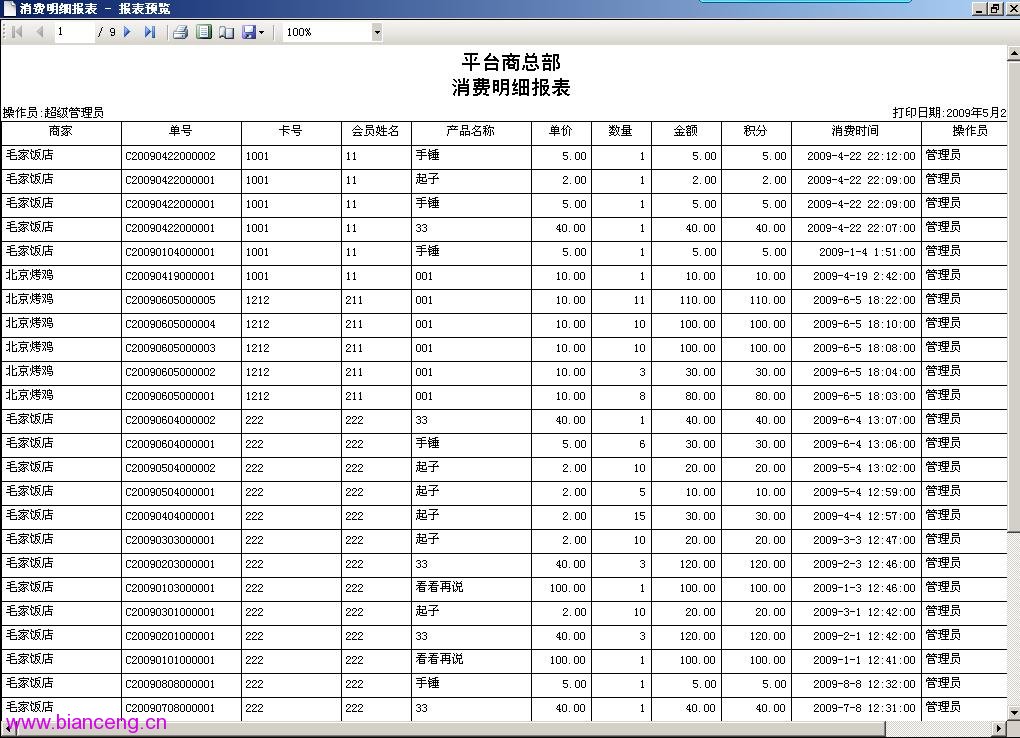This screenshot has height=738, width=1020.
Task: Click the timestamp 2009-6-5 18:03:00
Action: click(864, 396)
